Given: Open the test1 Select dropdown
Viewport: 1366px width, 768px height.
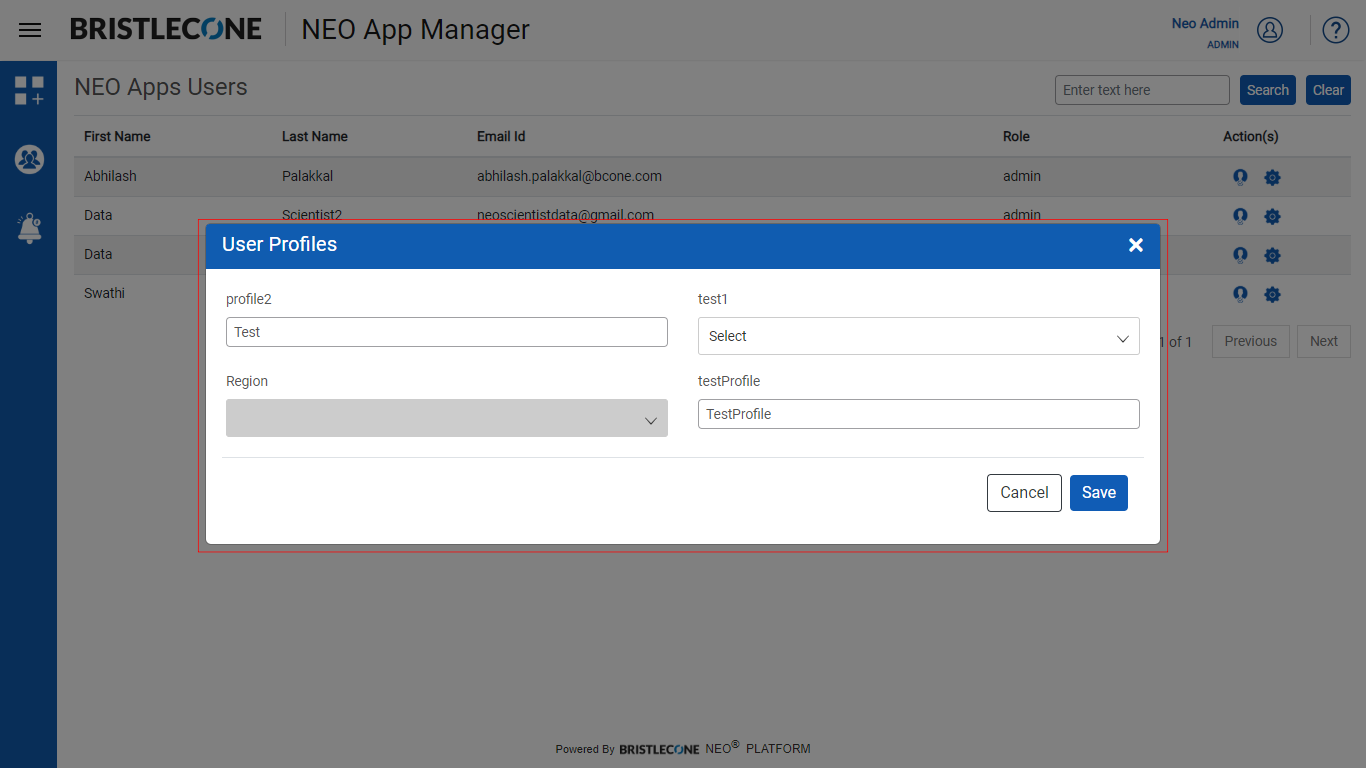Looking at the screenshot, I should click(918, 336).
